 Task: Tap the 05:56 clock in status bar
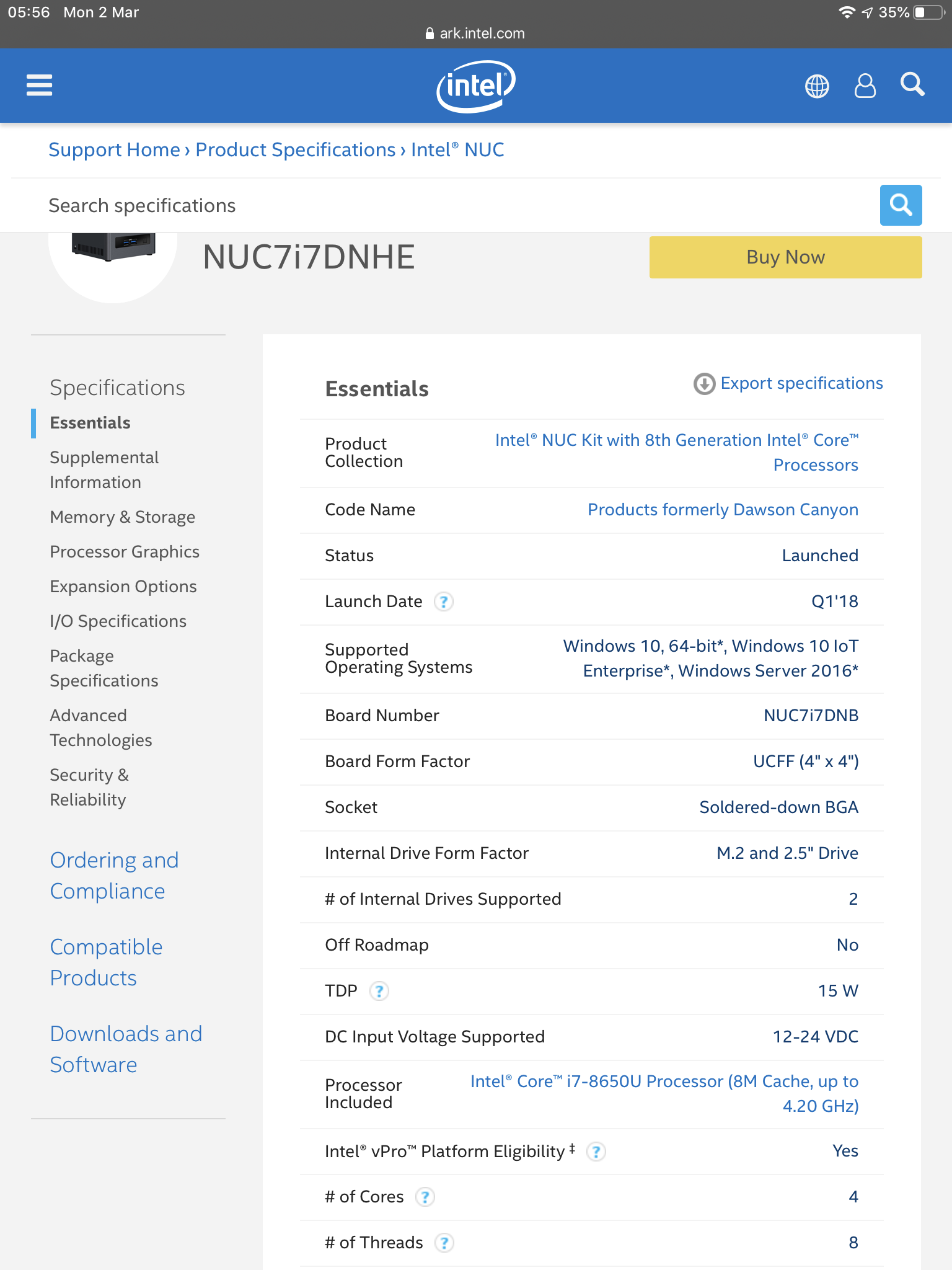pyautogui.click(x=29, y=12)
